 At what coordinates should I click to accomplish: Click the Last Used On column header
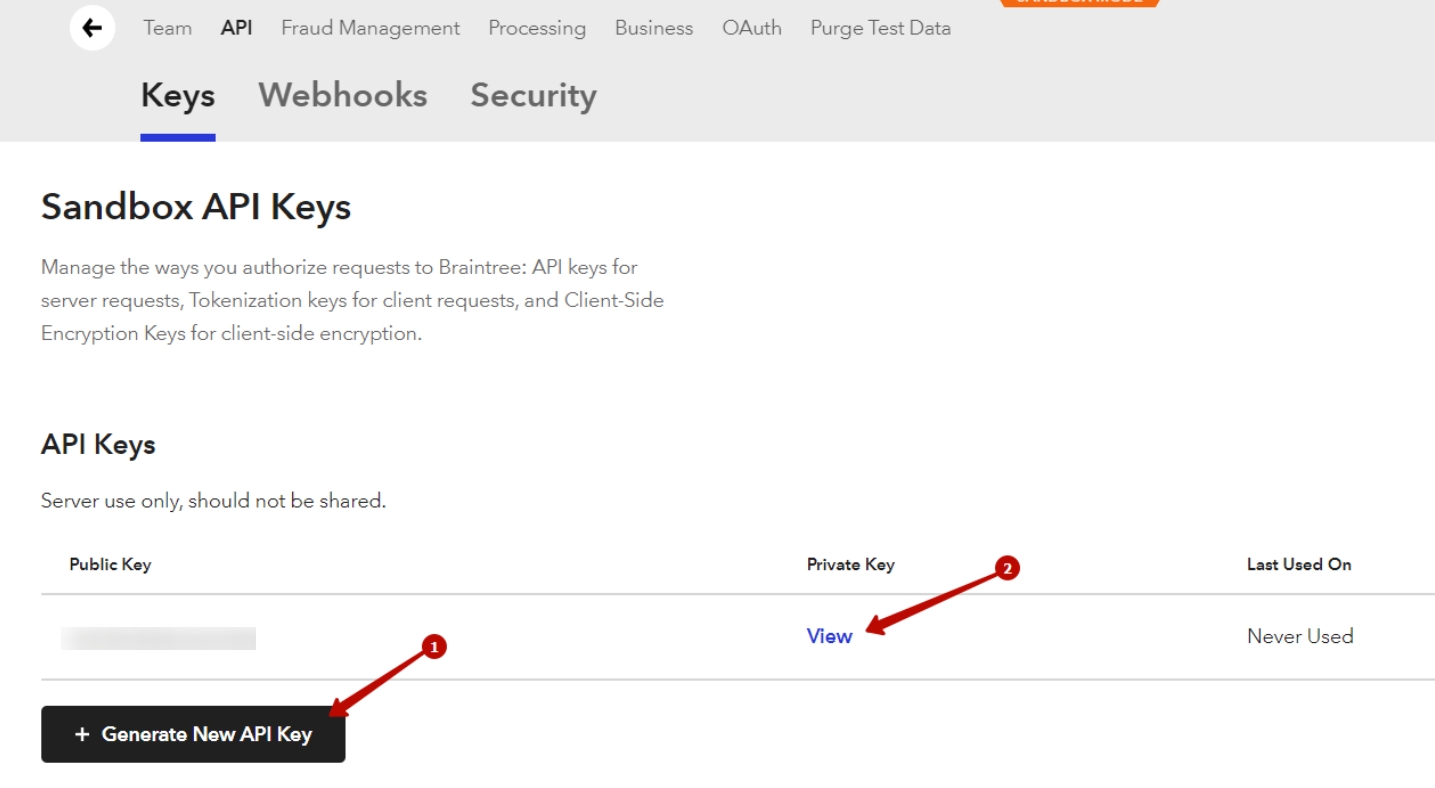coord(1298,565)
